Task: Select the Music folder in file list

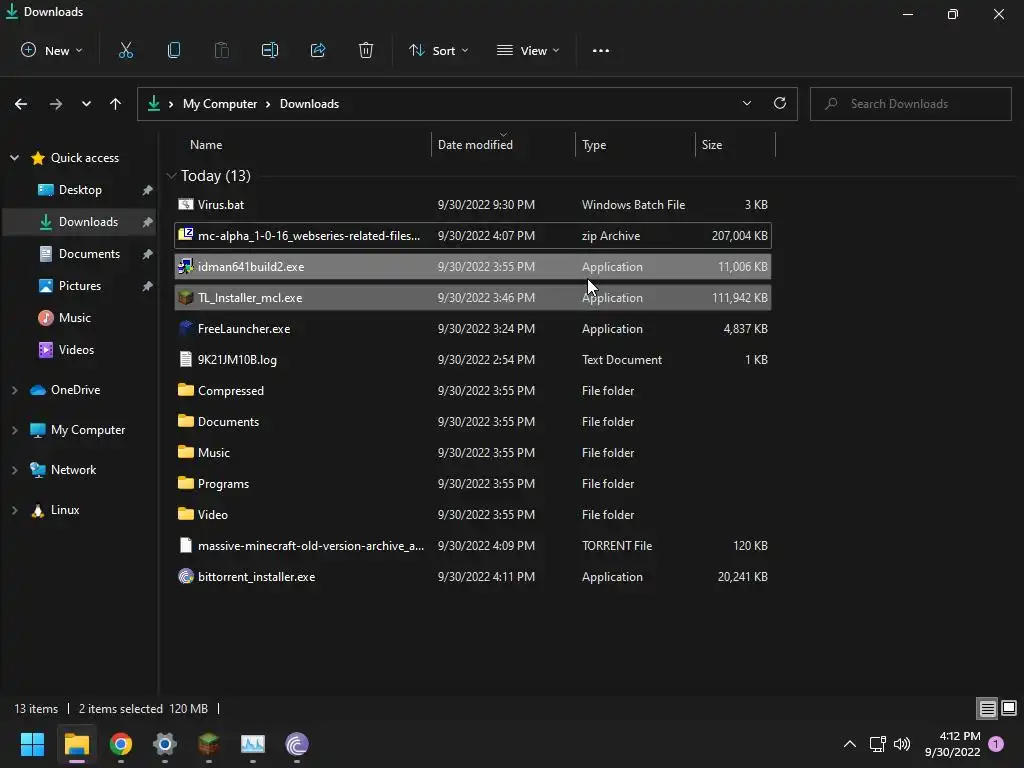Action: tap(473, 453)
